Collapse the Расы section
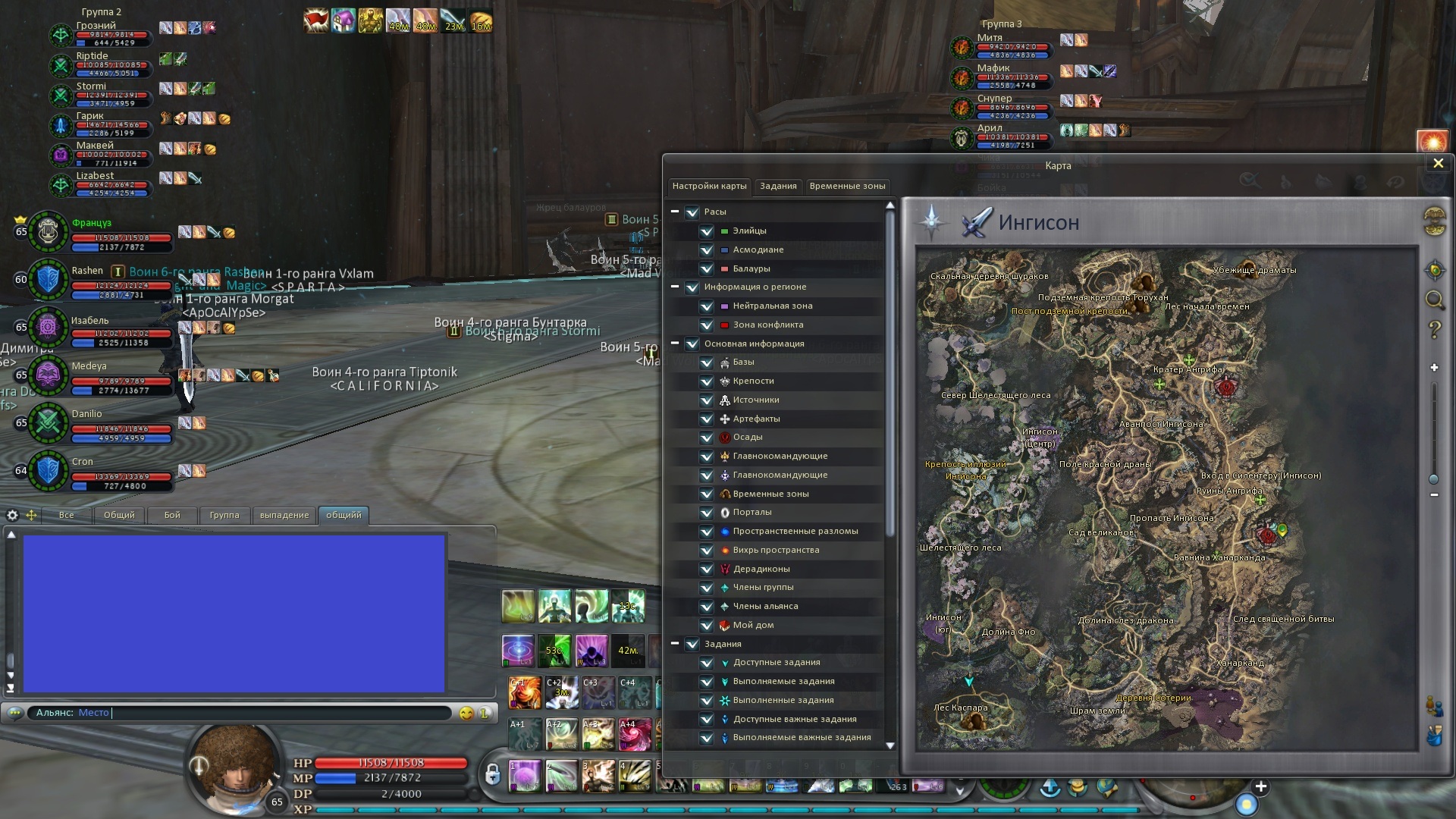 tap(675, 212)
